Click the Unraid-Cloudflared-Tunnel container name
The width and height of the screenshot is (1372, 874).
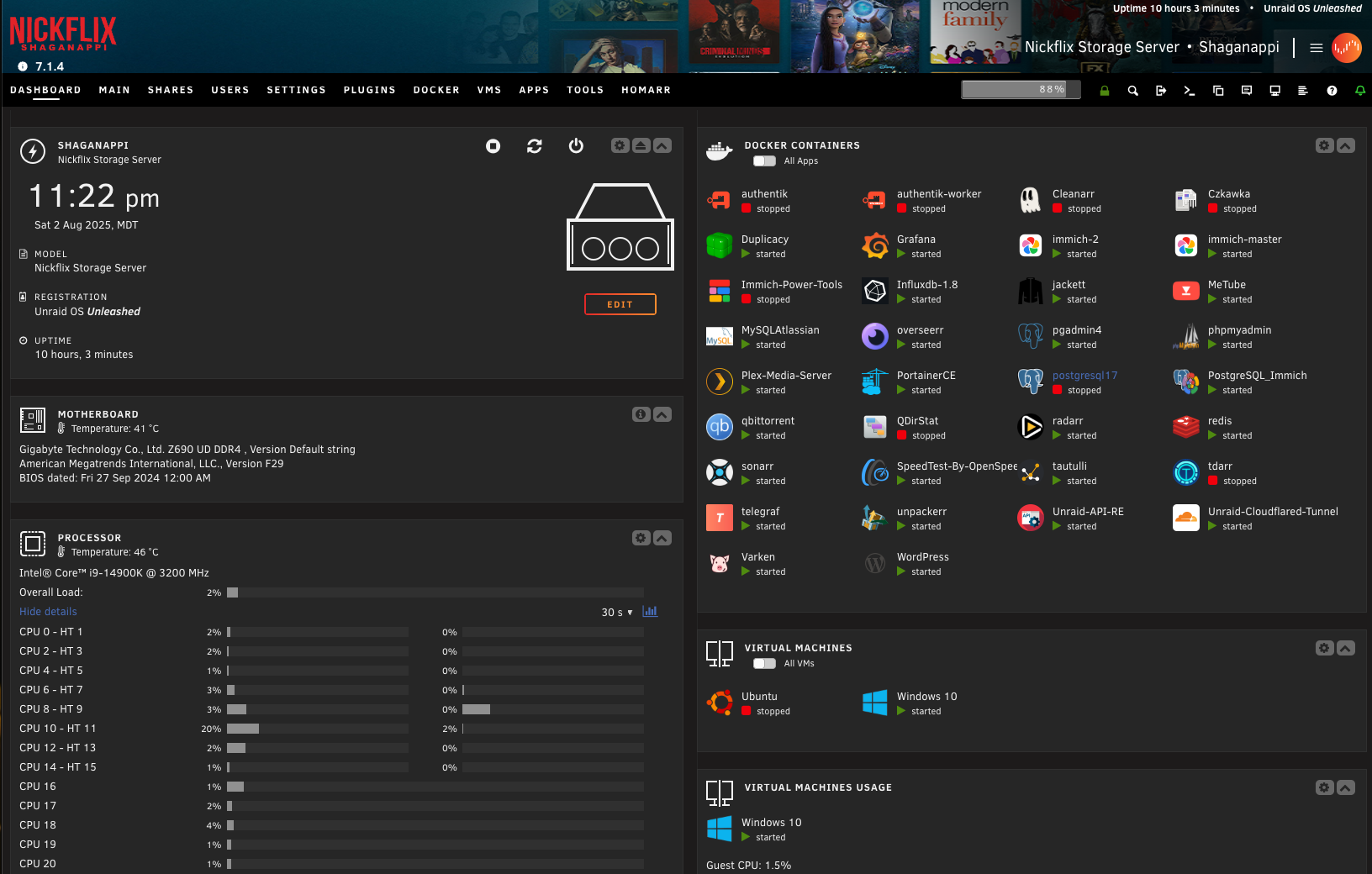click(1273, 512)
